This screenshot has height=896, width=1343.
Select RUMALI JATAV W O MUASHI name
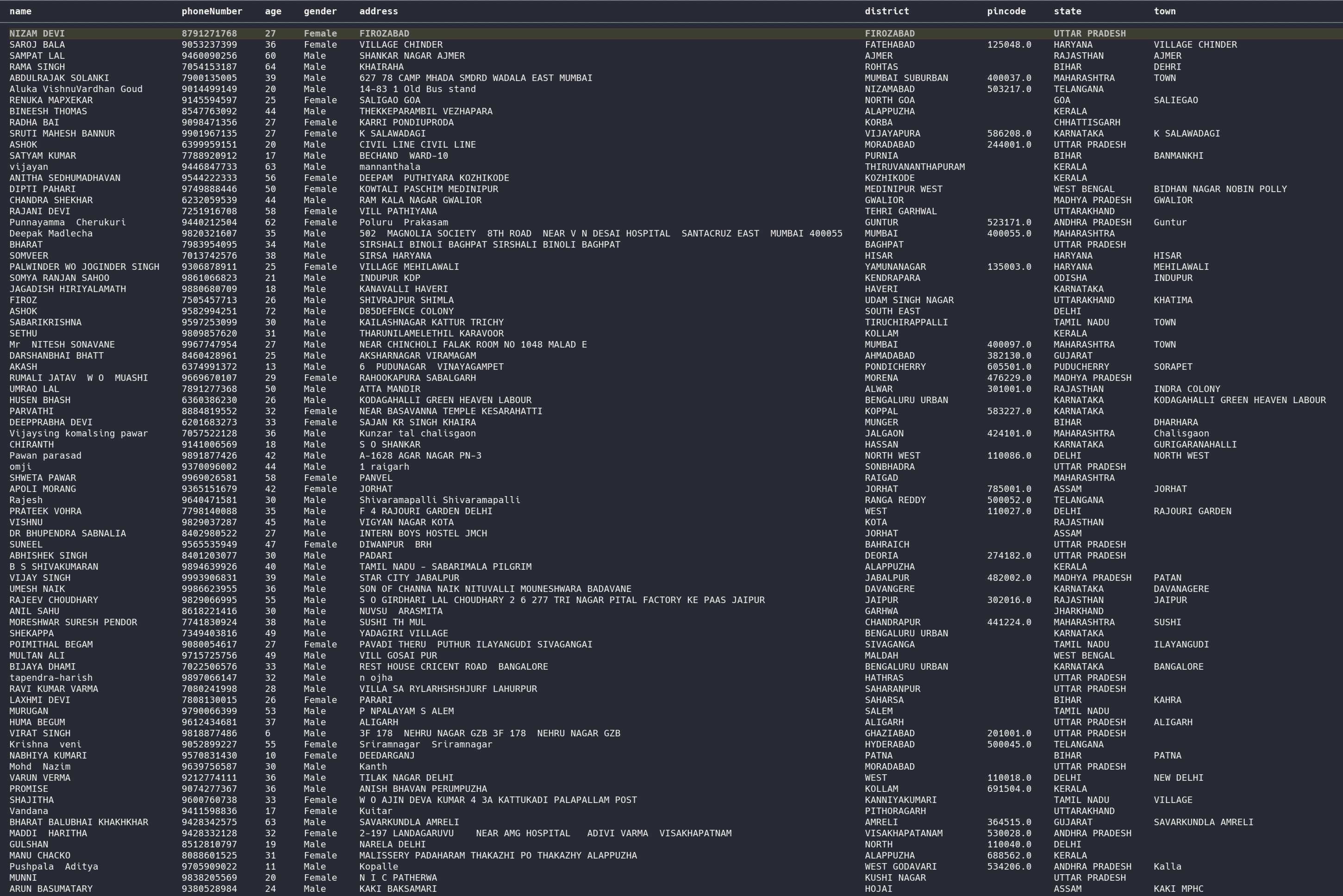tap(78, 378)
